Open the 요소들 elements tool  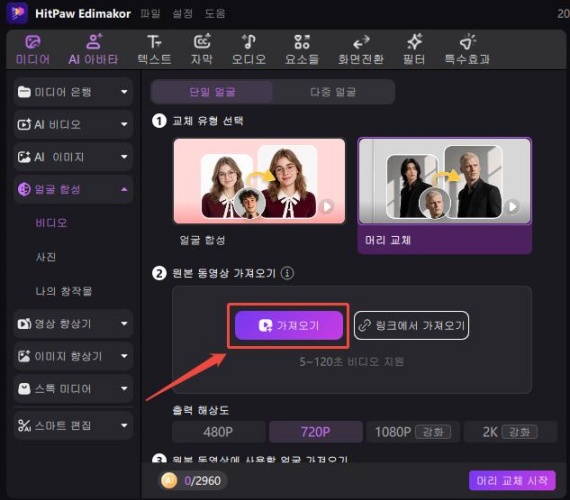tap(302, 50)
